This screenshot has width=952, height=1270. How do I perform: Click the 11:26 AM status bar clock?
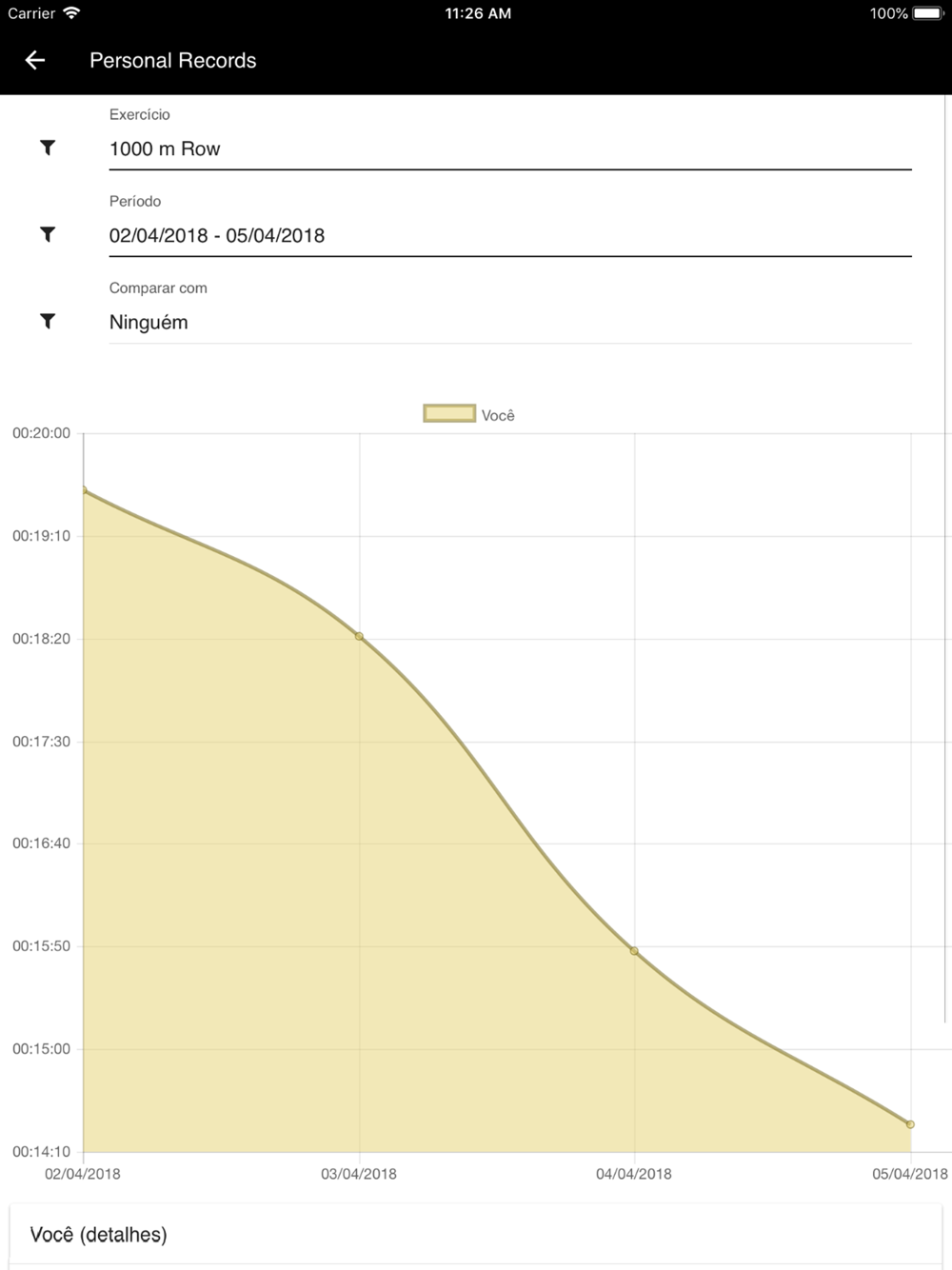pyautogui.click(x=478, y=13)
